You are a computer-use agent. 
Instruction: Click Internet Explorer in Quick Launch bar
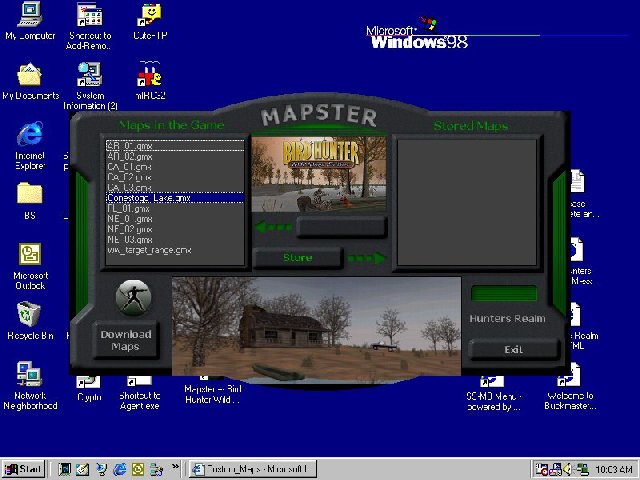tap(120, 469)
